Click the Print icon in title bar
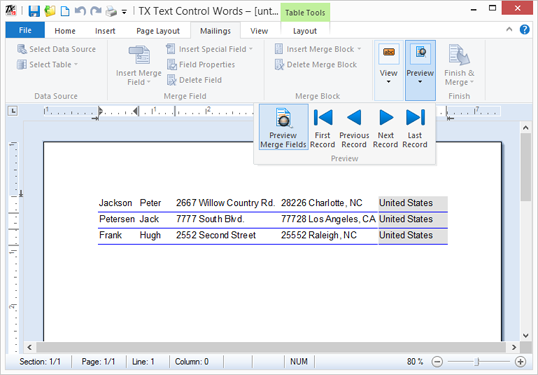This screenshot has height=375, width=538. pyautogui.click(x=111, y=11)
